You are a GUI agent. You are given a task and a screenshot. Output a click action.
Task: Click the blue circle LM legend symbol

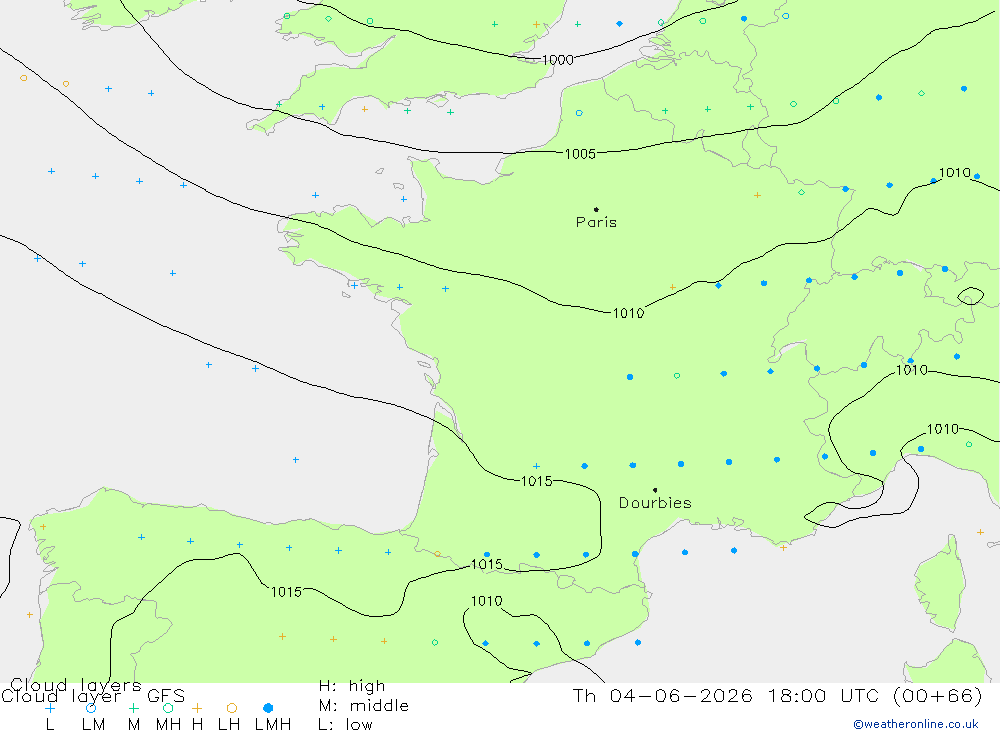[x=91, y=708]
